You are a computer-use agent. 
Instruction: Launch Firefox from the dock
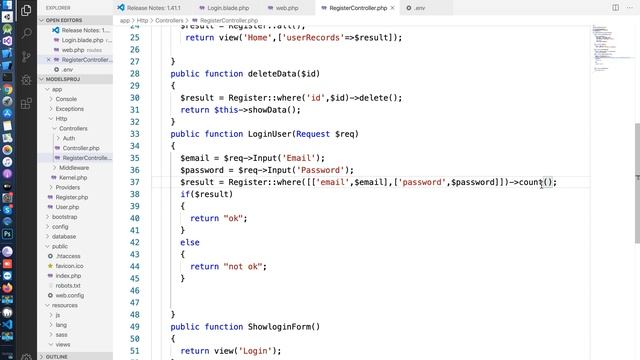pos(7,288)
